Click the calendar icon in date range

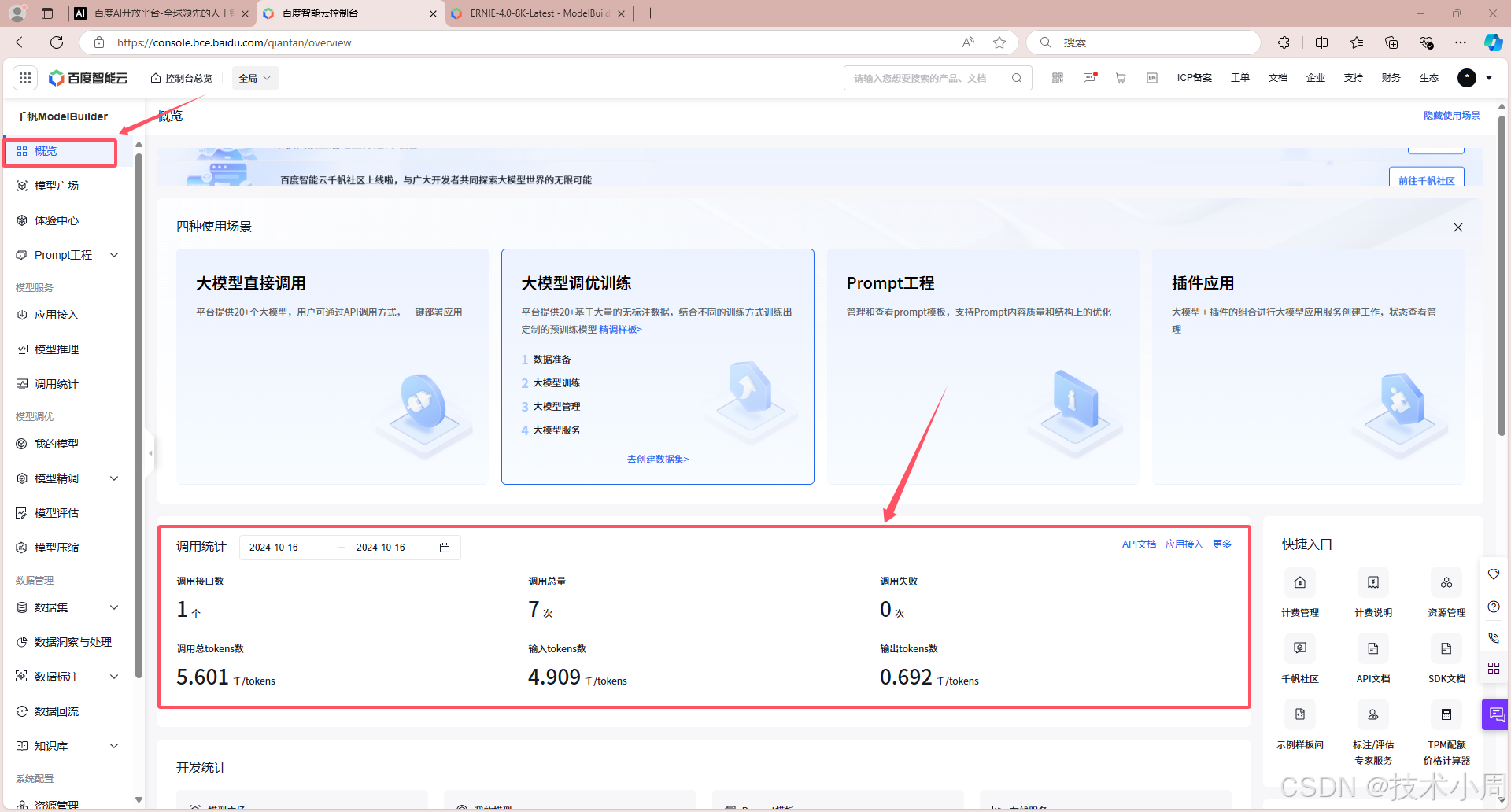445,548
